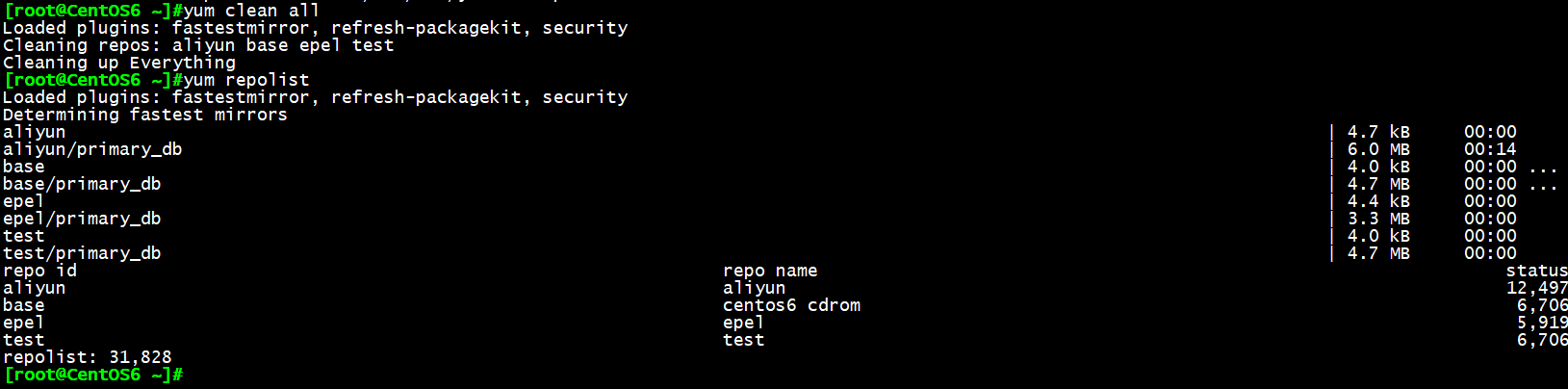The image size is (1568, 389).
Task: Click the 'Cleaning up Everything' line
Action: click(119, 63)
